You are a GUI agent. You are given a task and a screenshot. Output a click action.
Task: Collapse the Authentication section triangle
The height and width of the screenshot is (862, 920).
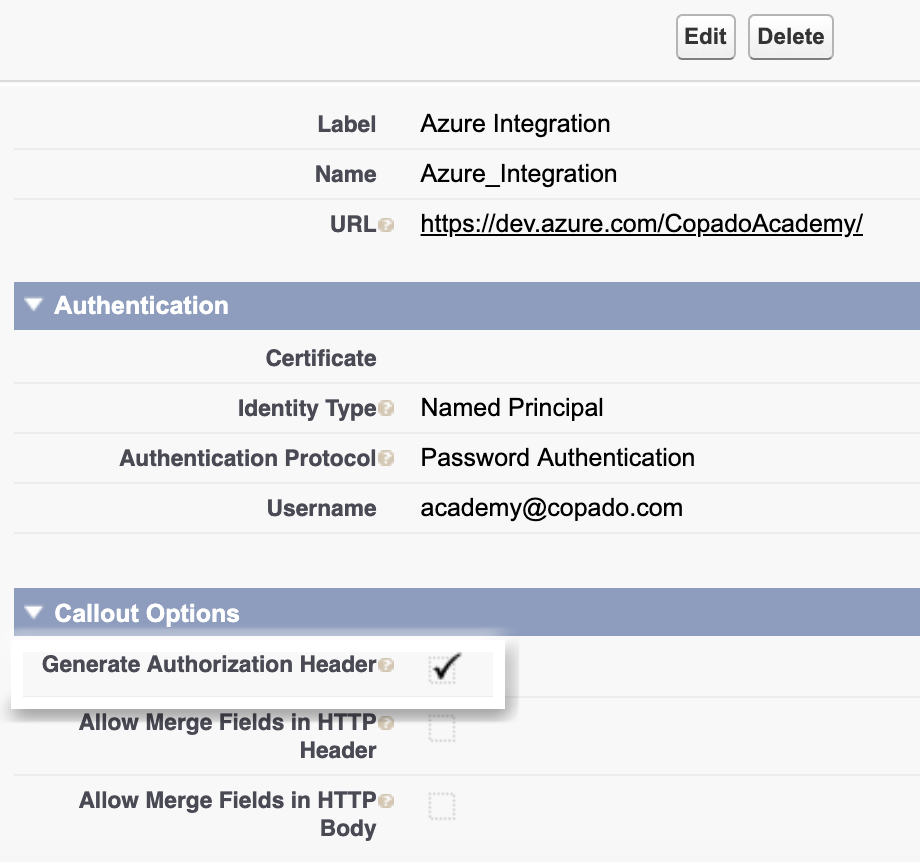coord(34,305)
